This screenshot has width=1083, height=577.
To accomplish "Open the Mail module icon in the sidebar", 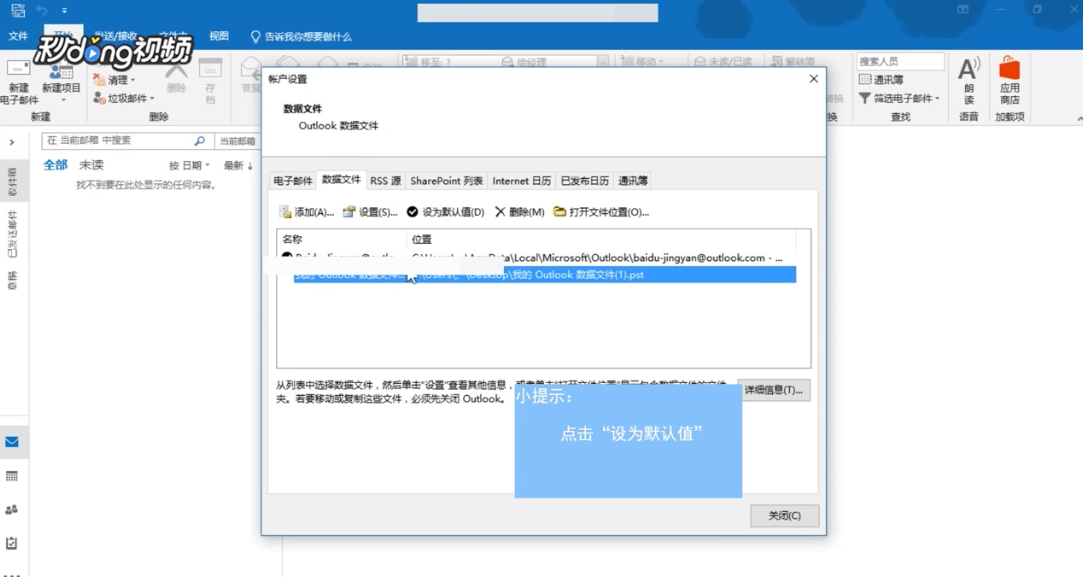I will coord(12,442).
